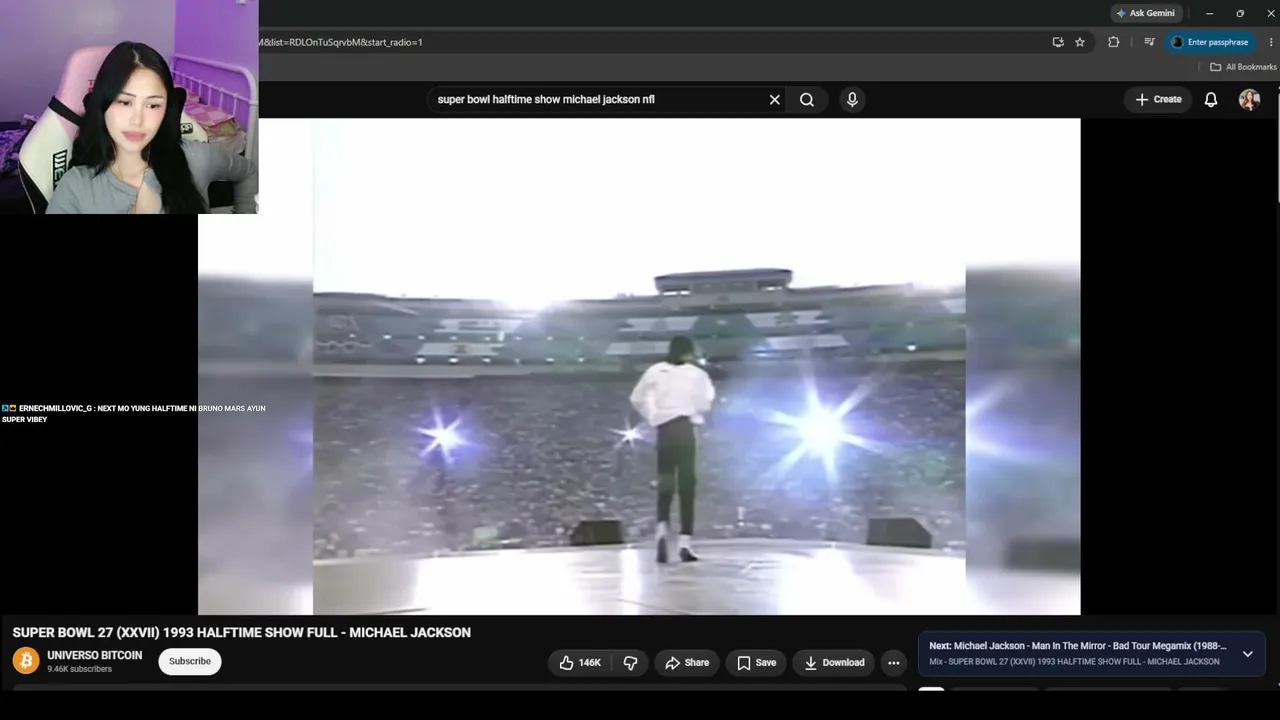Share the Michael Jackson halftime video
The width and height of the screenshot is (1280, 720).
687,662
